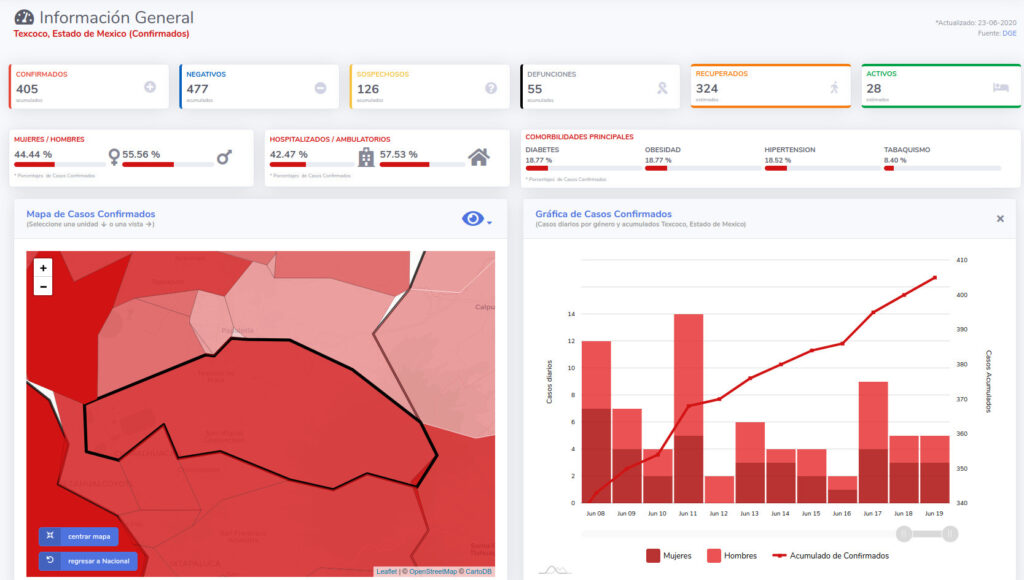Image resolution: width=1024 pixels, height=580 pixels.
Task: Click the ribbon icon in Defunciones card
Action: click(x=661, y=88)
